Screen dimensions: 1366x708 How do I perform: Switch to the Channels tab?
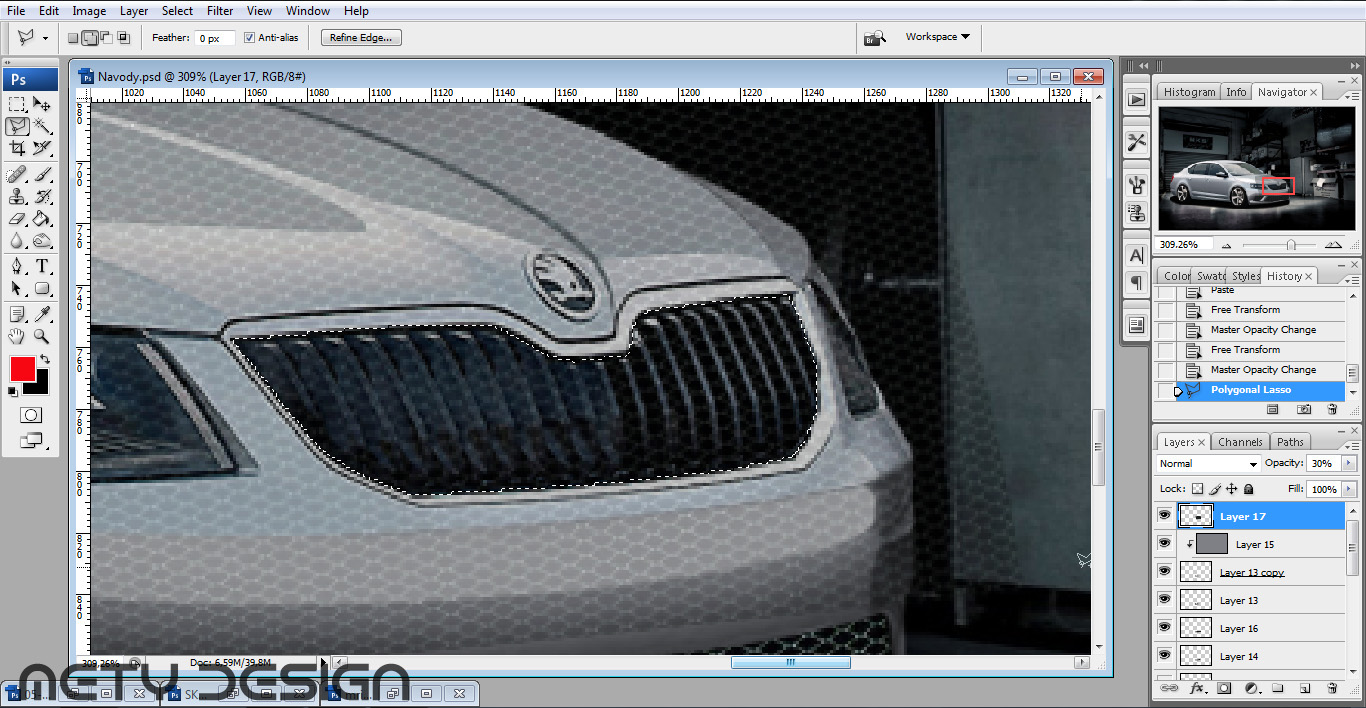(1240, 442)
